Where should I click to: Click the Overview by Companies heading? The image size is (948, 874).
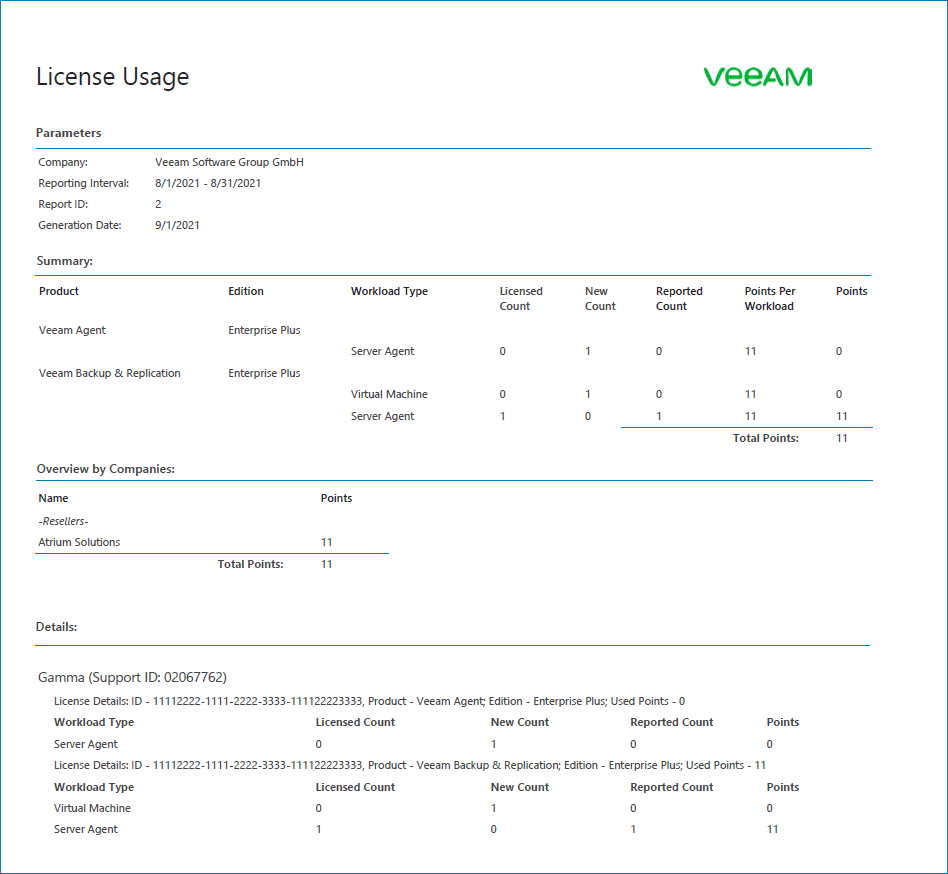pyautogui.click(x=106, y=469)
